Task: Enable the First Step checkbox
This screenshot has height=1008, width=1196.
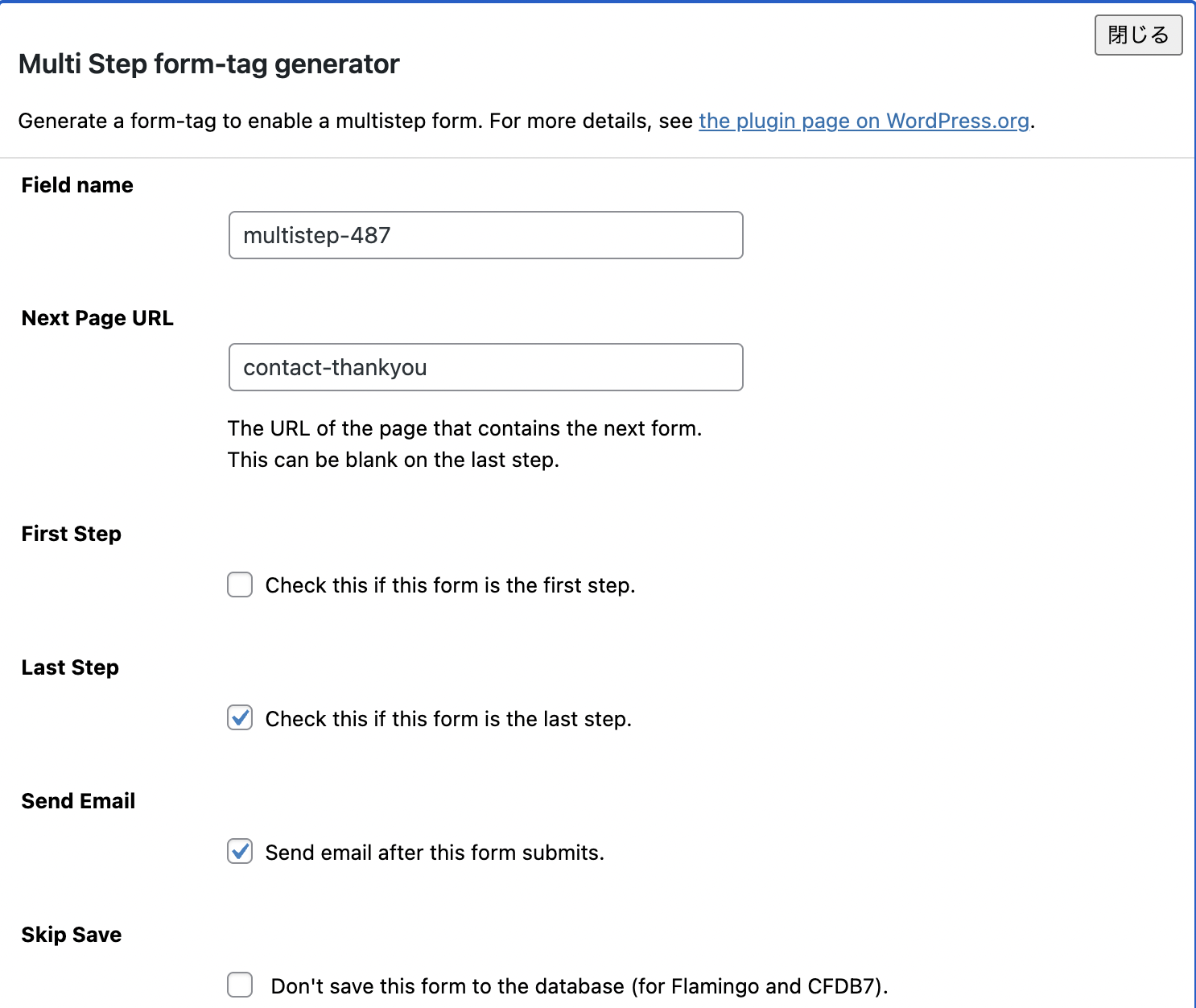Action: [240, 585]
